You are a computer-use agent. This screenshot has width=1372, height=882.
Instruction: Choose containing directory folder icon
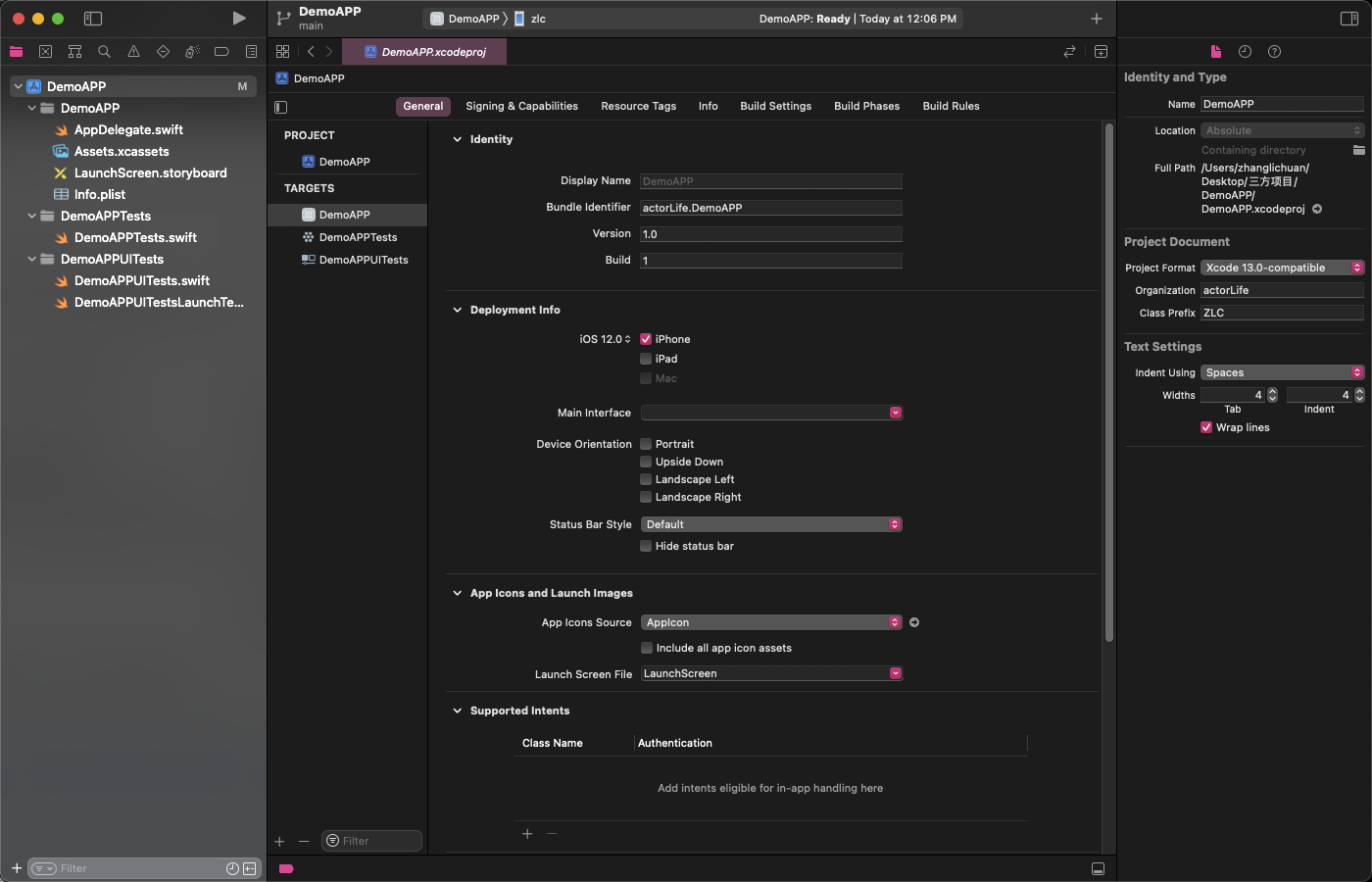1358,150
